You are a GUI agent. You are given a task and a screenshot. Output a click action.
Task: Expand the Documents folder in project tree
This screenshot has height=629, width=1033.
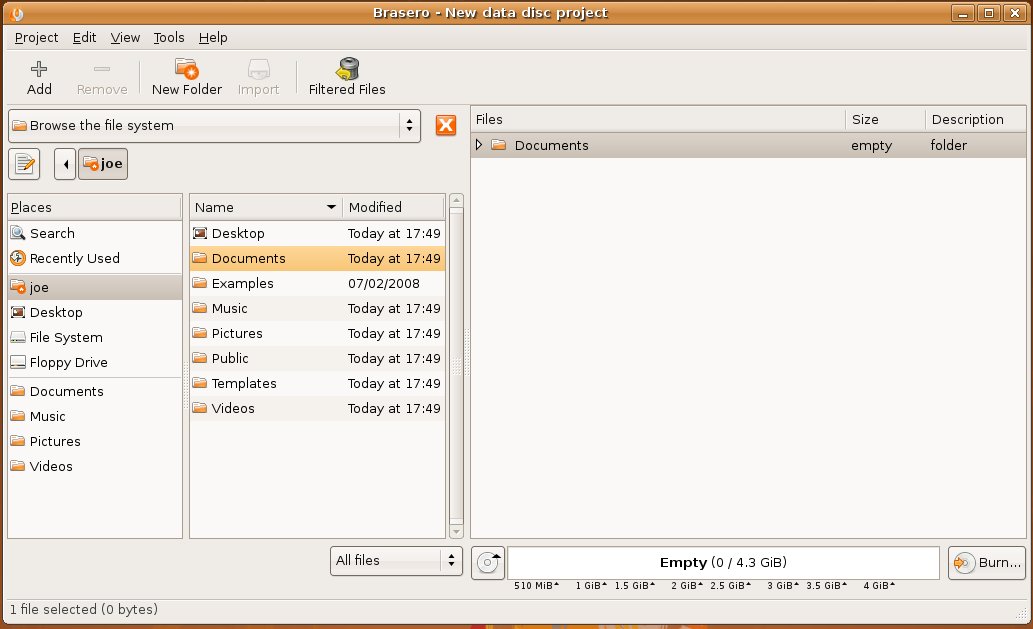[479, 145]
